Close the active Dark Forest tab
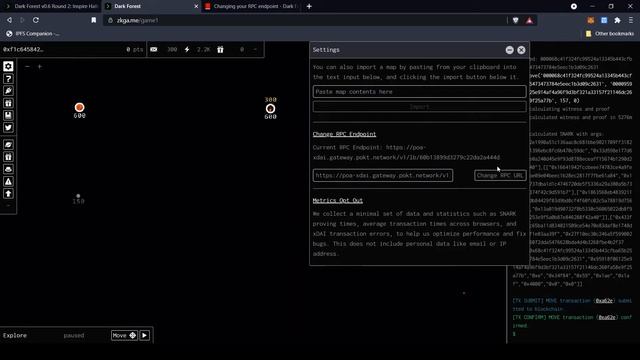Screen dimensions: 640x360 tap(196, 6)
